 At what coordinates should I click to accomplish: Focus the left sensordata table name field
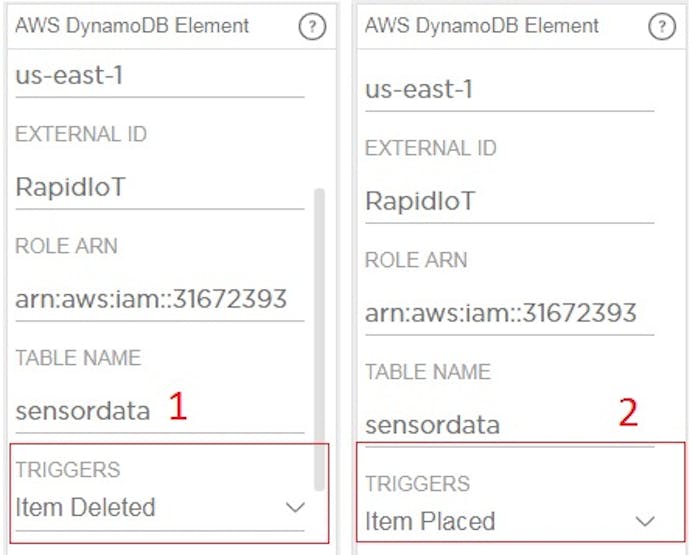160,411
